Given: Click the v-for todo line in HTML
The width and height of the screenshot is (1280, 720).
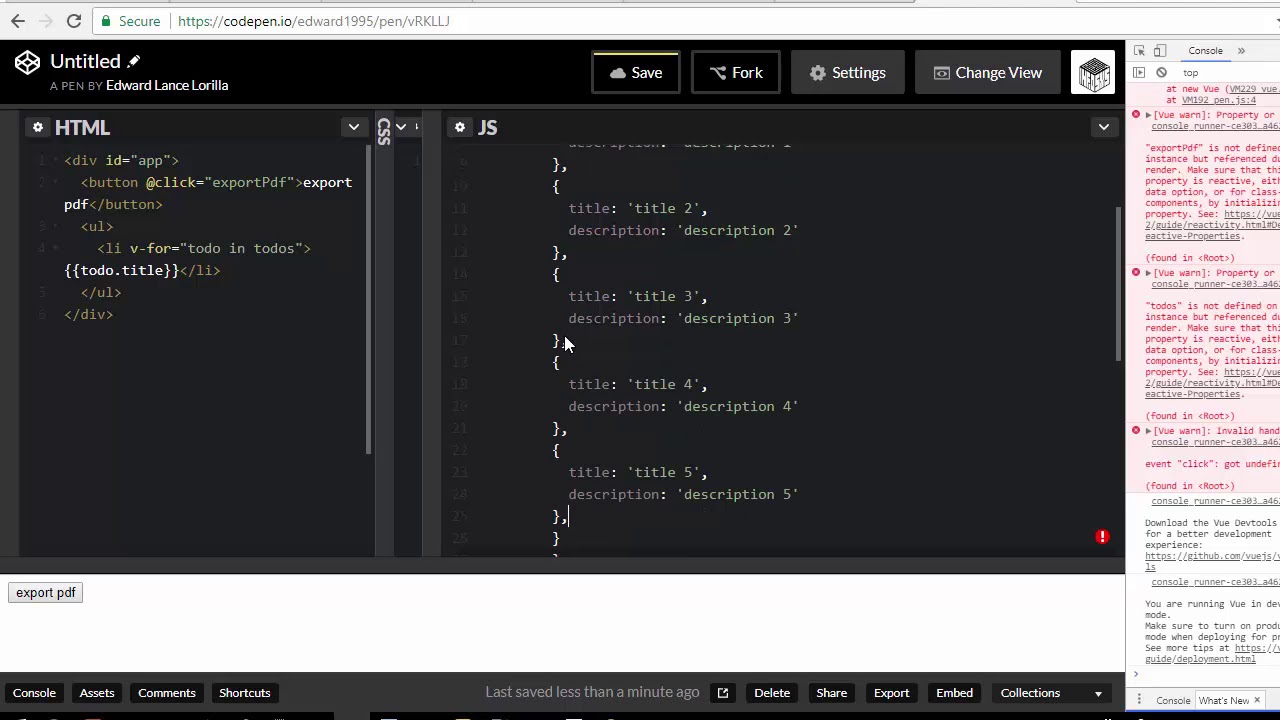Looking at the screenshot, I should click(x=204, y=248).
